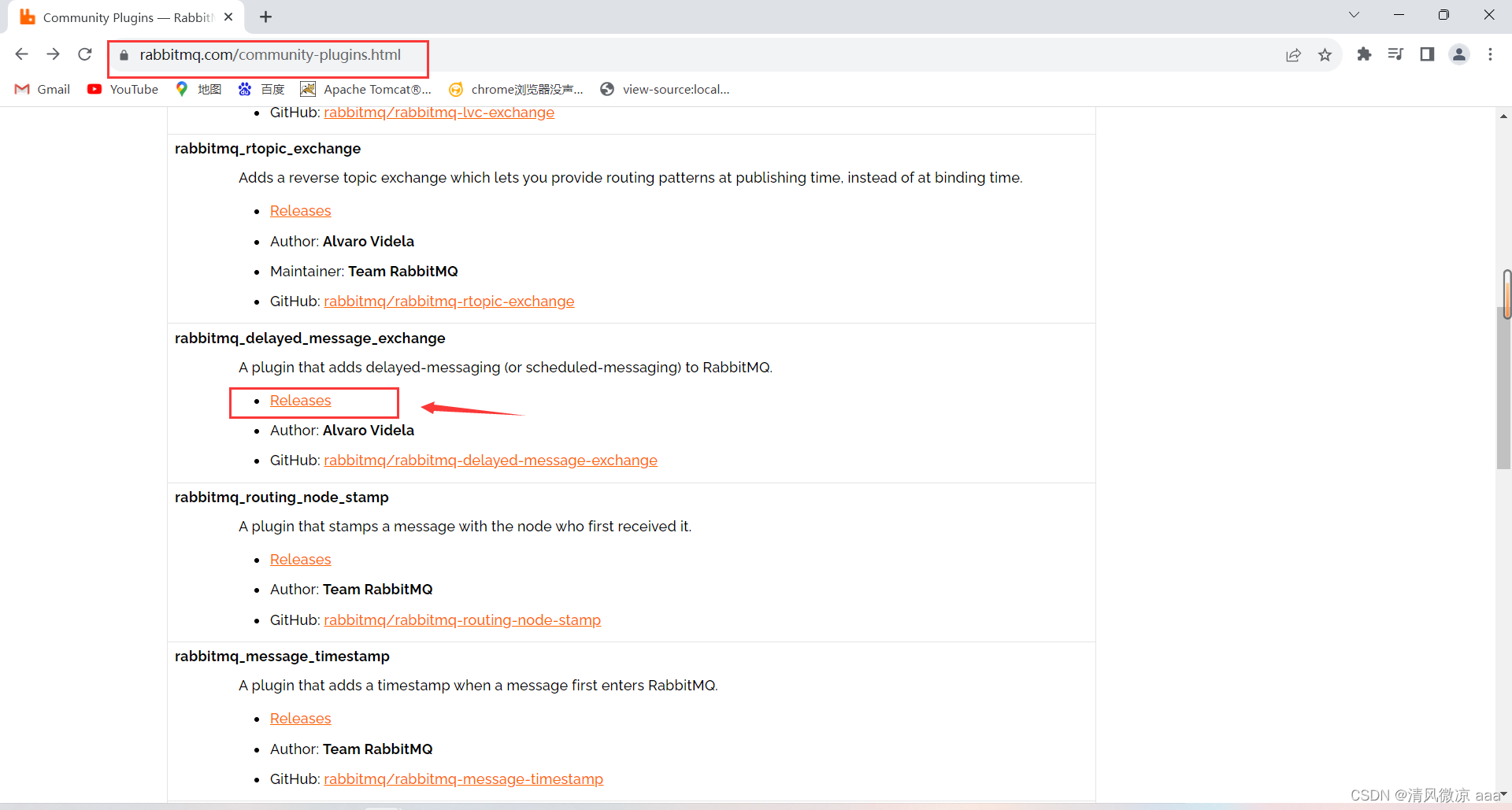Select the Community Plugins browser tab
The image size is (1512, 810).
(x=126, y=17)
